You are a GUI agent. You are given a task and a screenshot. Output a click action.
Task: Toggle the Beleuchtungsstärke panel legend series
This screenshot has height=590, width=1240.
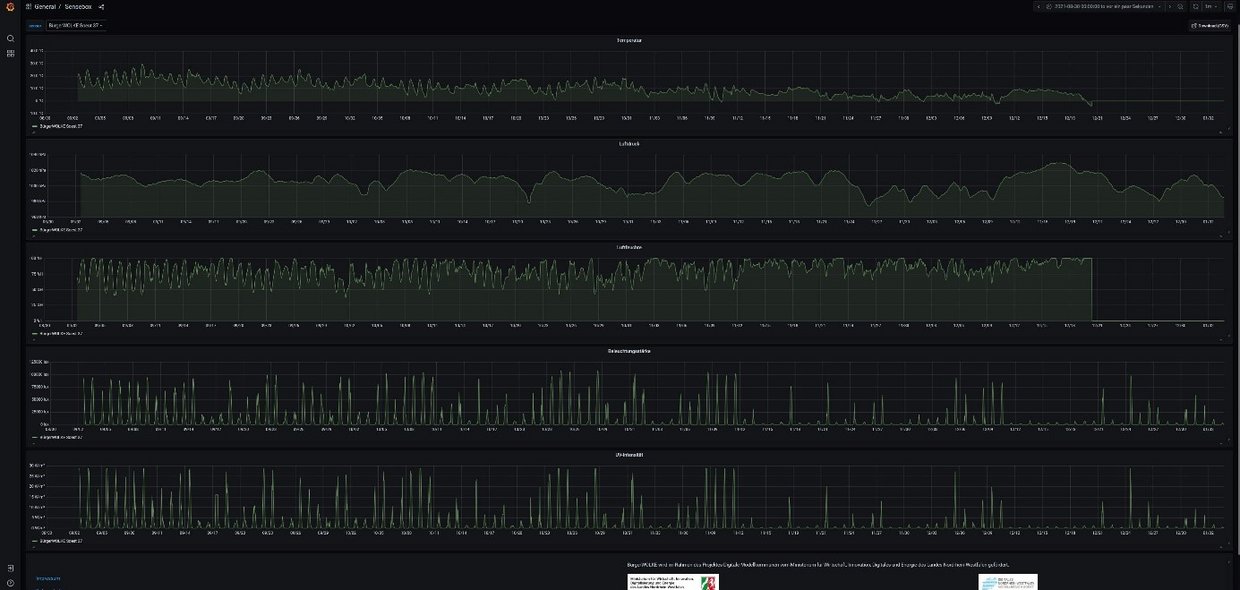(60, 437)
